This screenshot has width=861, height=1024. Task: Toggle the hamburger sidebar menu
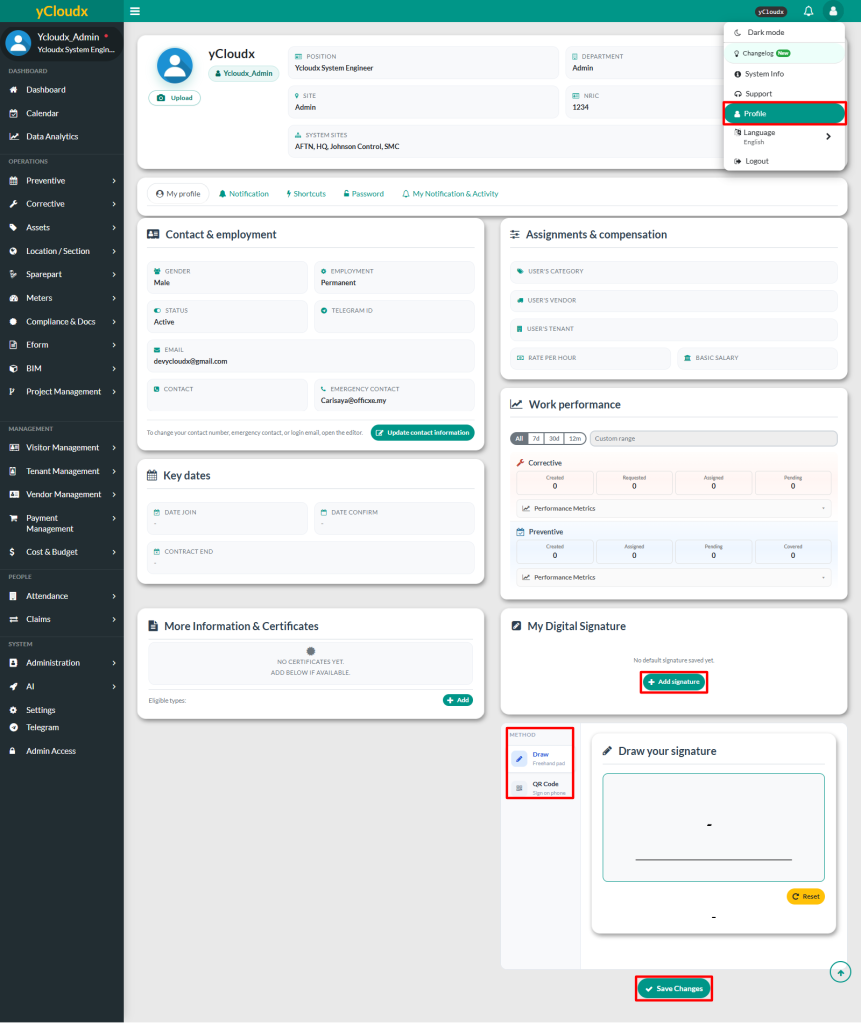135,11
